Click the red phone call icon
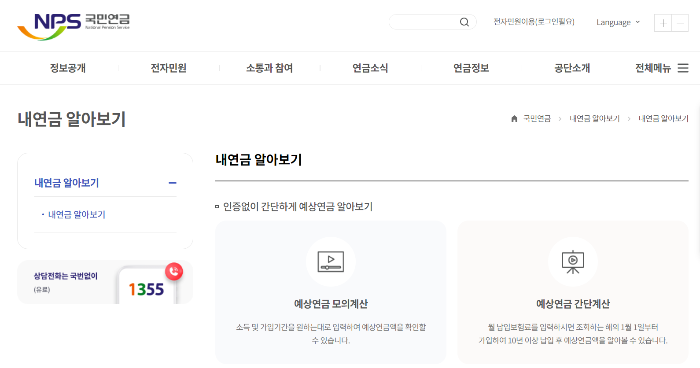This screenshot has height=368, width=700. click(174, 271)
